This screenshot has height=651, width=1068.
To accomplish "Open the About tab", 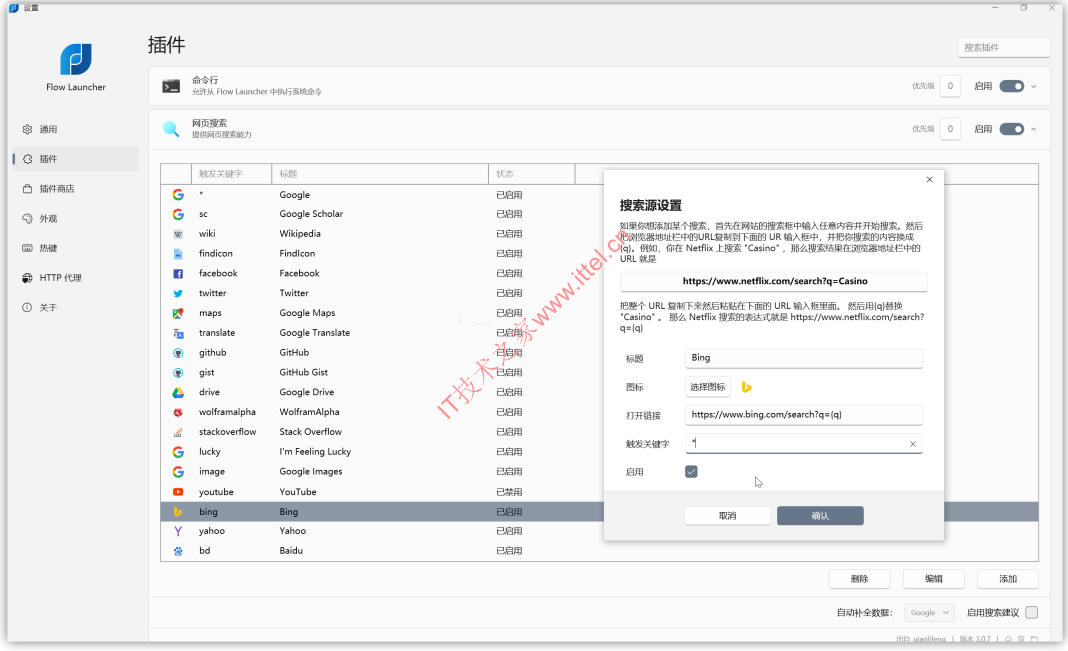I will 76,308.
